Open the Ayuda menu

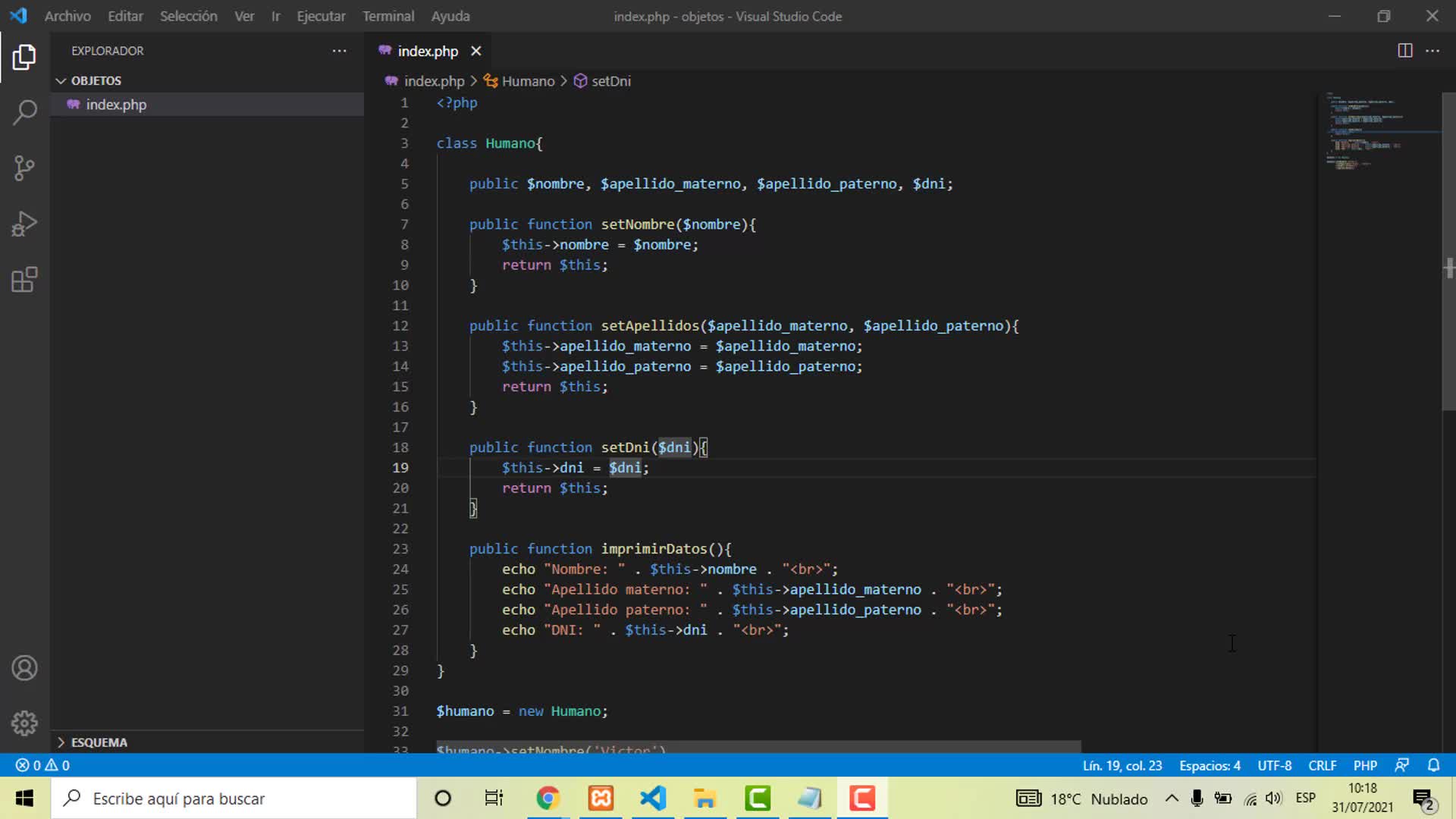tap(450, 16)
